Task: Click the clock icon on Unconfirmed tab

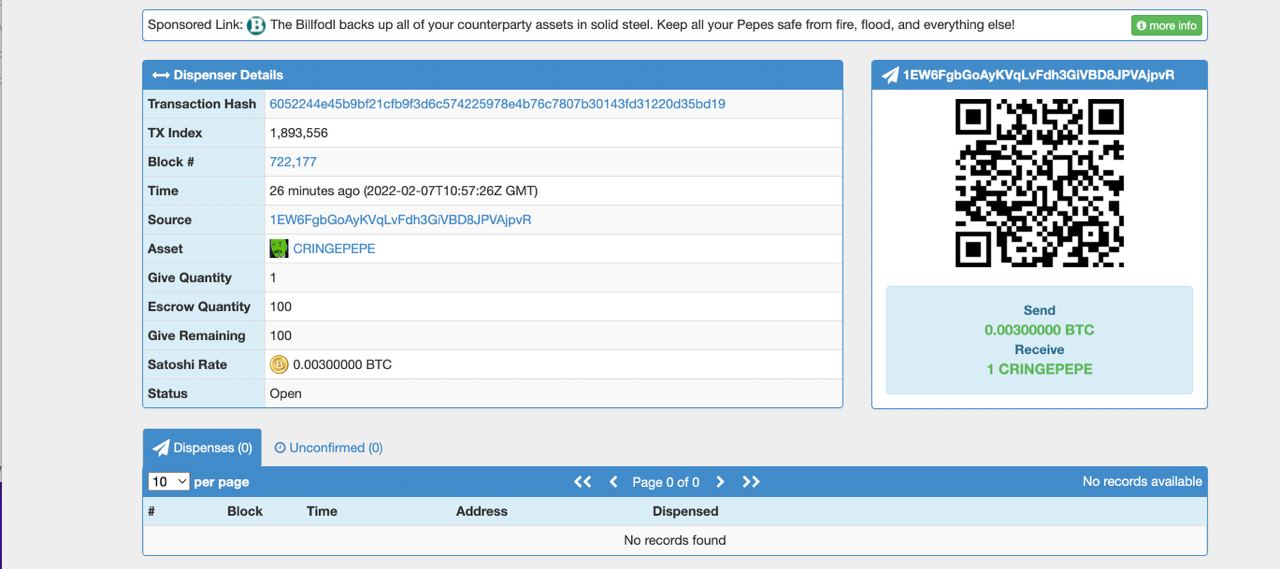Action: coord(280,448)
